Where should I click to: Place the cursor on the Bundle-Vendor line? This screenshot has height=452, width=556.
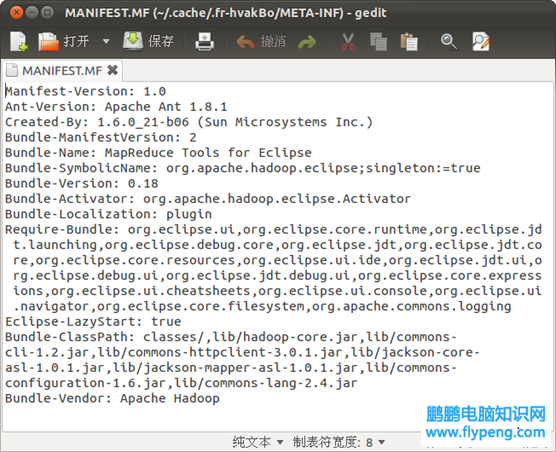112,398
